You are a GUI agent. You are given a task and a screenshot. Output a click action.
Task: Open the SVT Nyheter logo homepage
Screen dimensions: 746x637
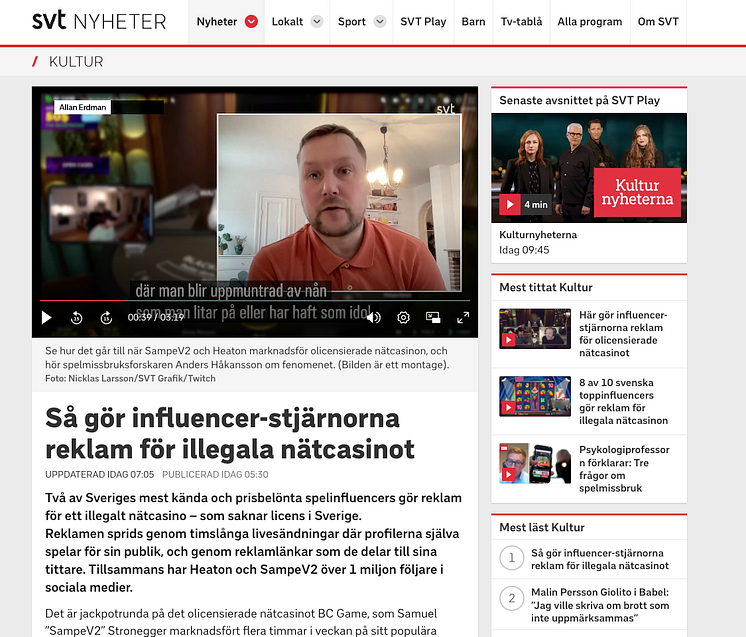99,21
